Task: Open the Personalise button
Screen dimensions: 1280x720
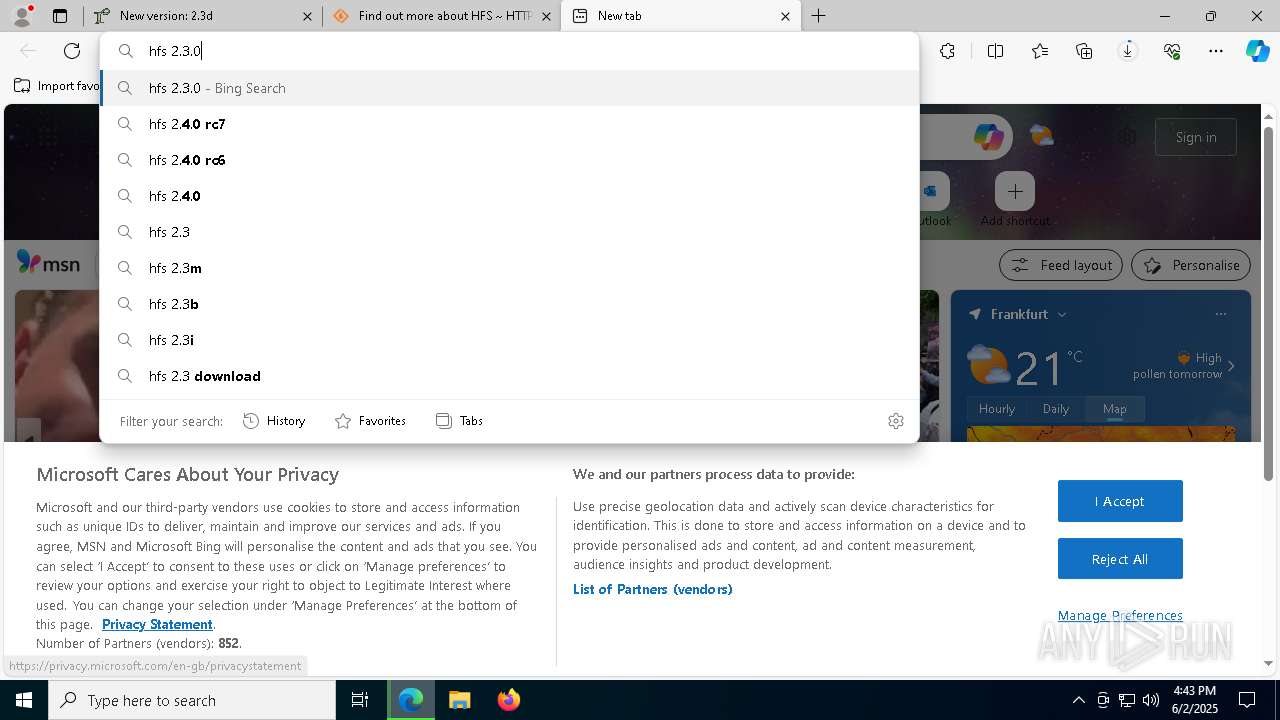Action: 1191,265
